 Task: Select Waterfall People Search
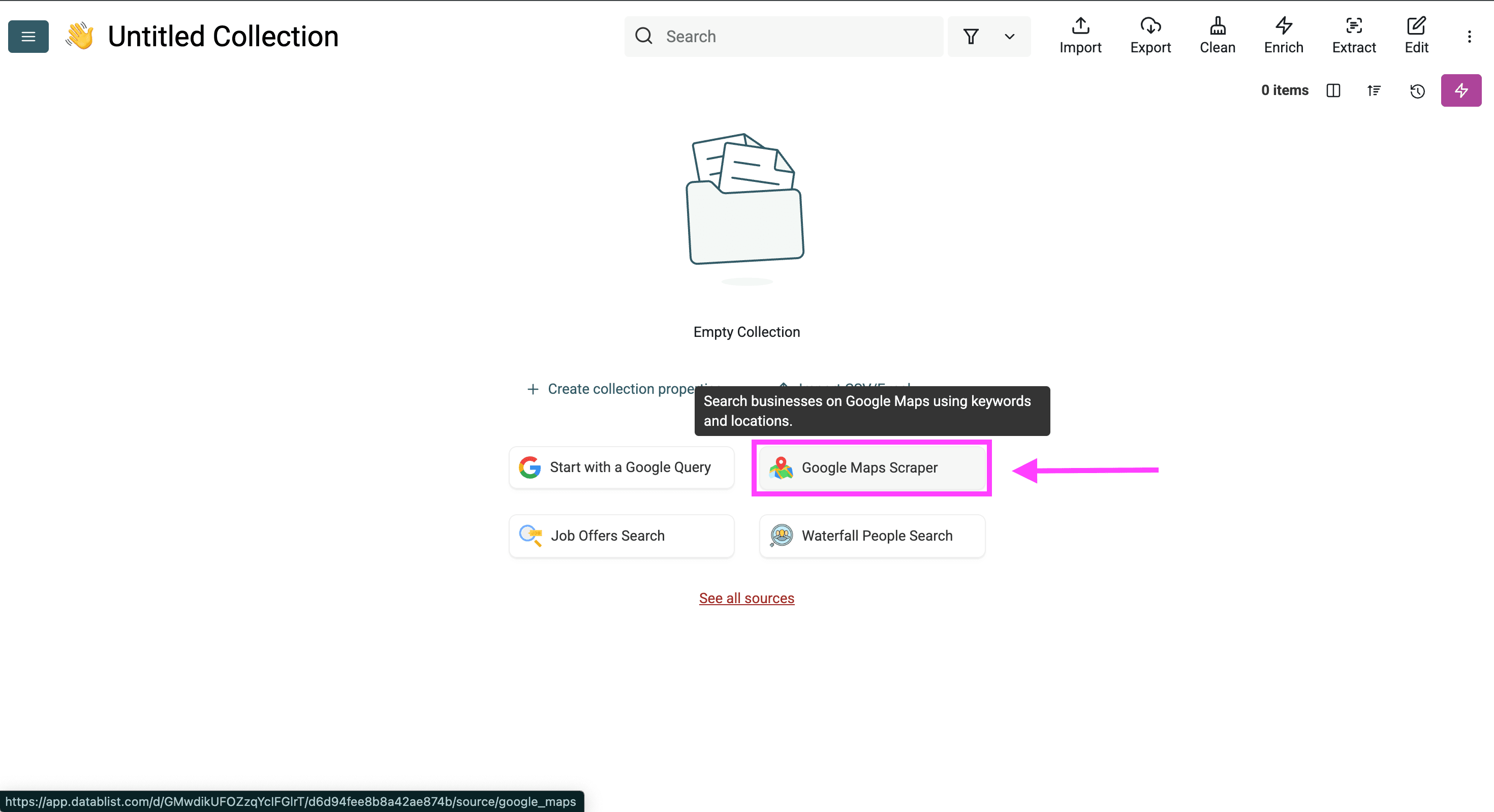coord(871,536)
